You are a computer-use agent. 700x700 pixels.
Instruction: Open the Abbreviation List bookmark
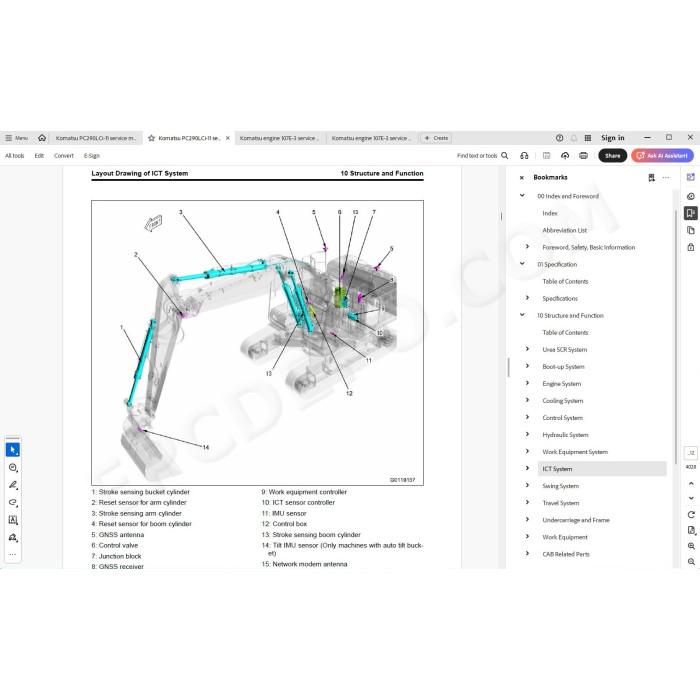564,230
